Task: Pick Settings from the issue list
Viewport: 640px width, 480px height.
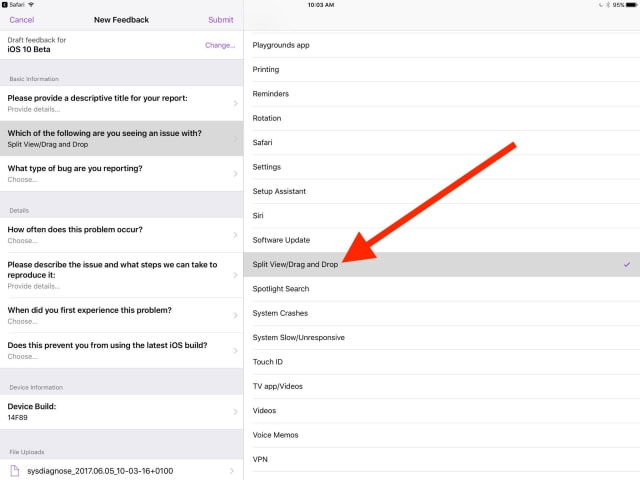Action: 442,167
